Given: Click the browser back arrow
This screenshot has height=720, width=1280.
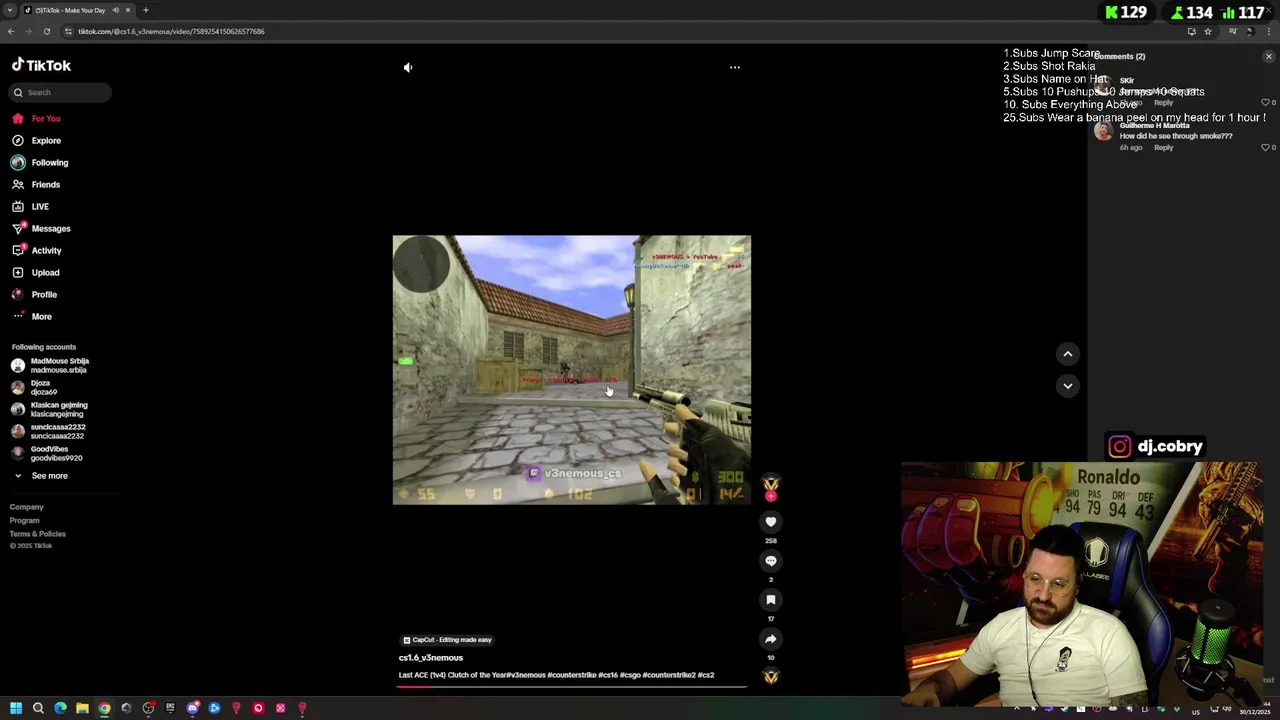Looking at the screenshot, I should click(11, 31).
